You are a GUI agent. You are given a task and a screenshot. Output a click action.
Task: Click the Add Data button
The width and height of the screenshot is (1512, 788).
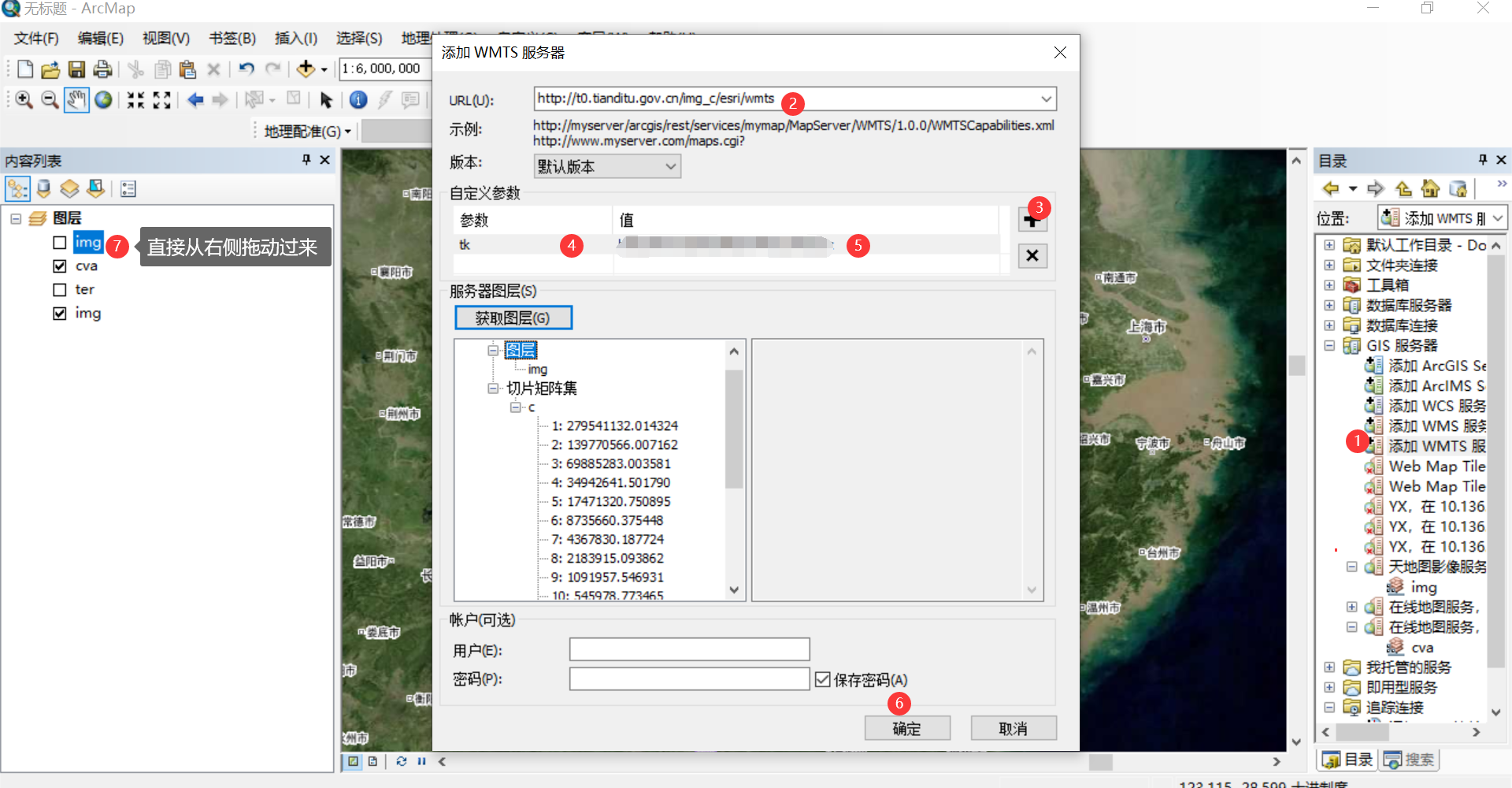pyautogui.click(x=306, y=69)
